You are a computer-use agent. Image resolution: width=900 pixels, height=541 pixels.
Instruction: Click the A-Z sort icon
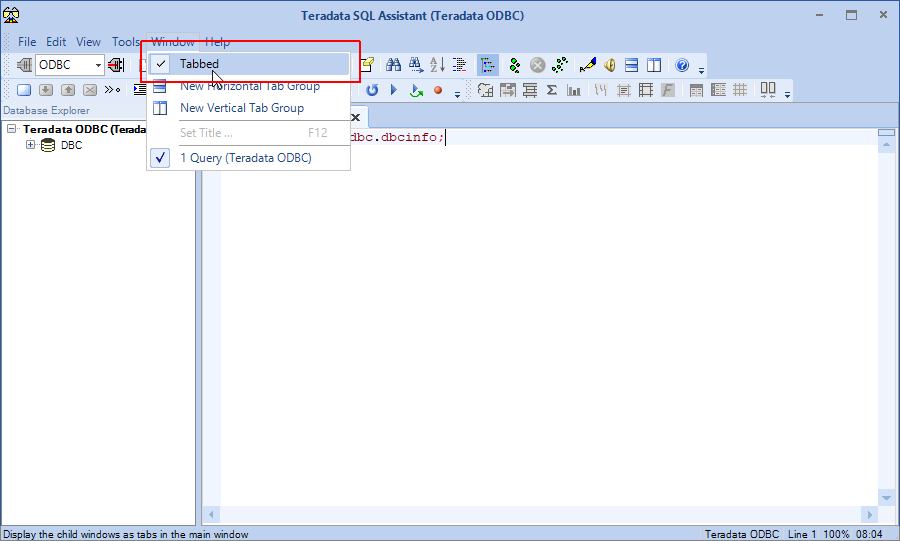[x=437, y=65]
